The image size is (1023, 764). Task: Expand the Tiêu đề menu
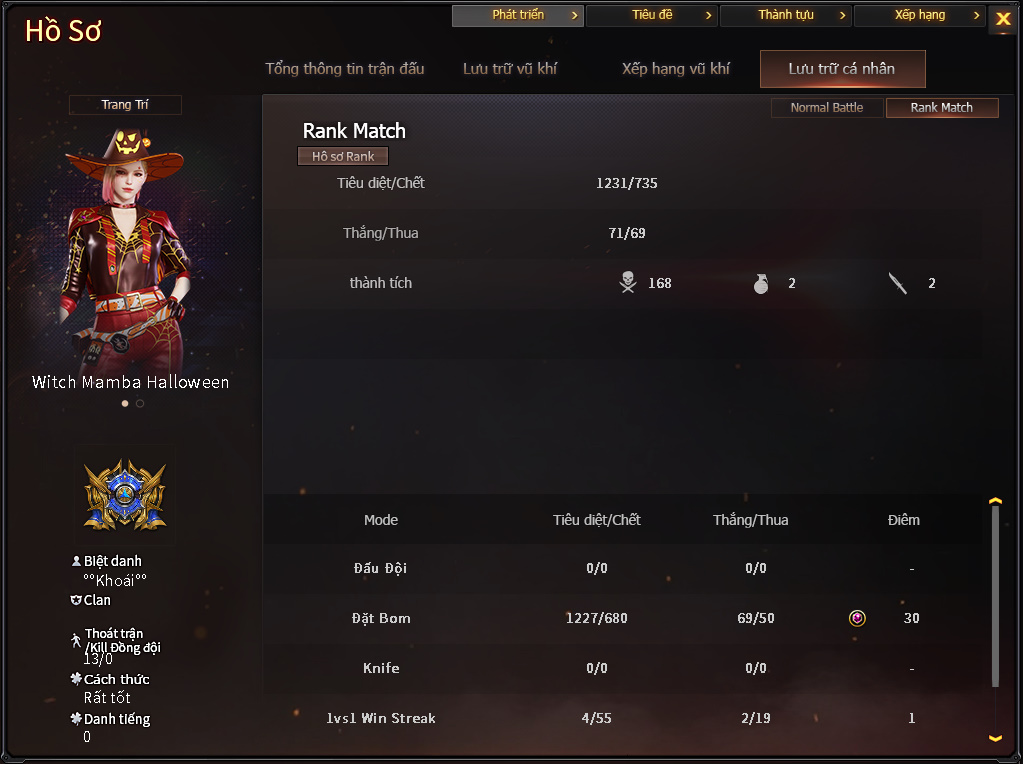[652, 15]
